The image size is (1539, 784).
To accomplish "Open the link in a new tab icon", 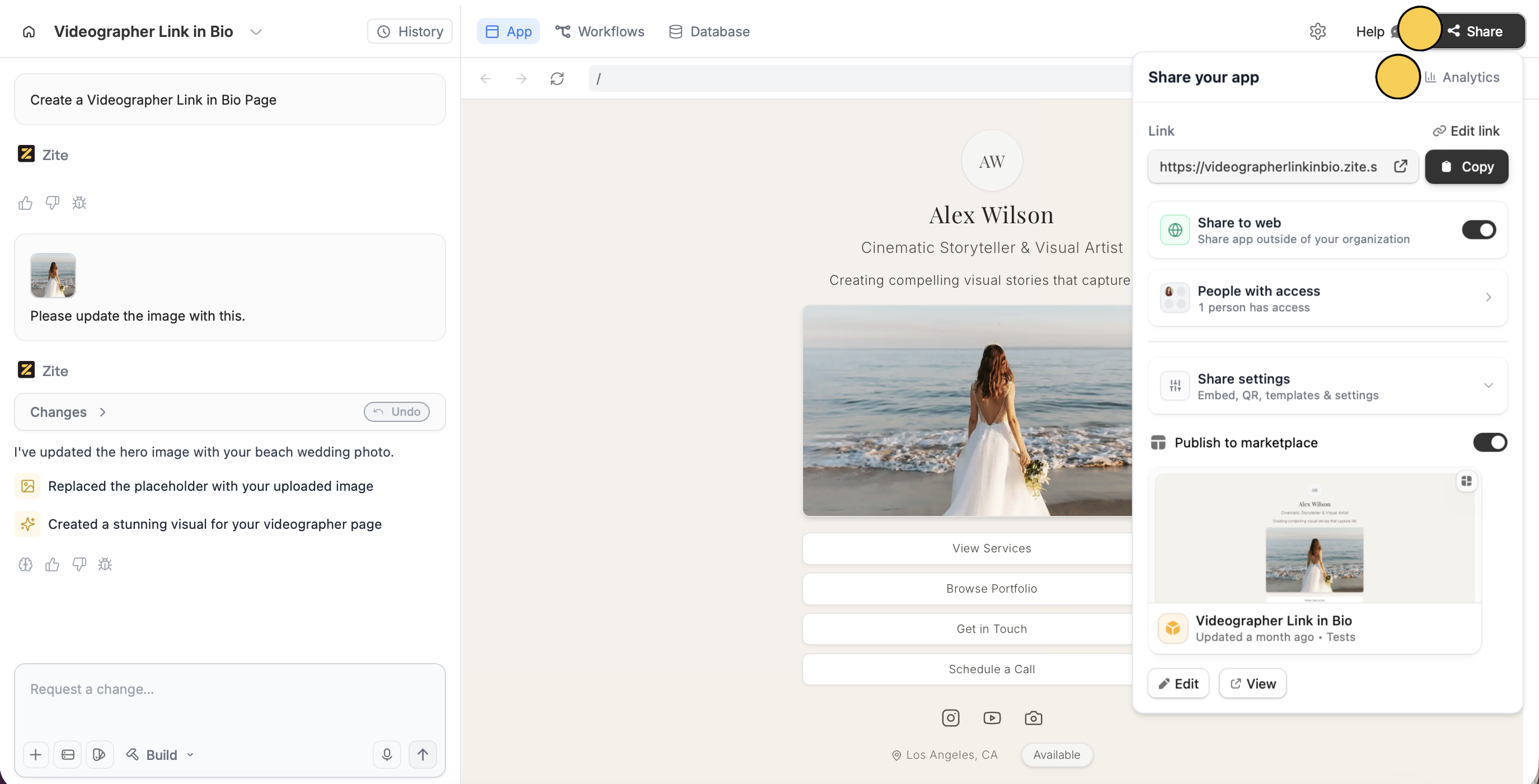I will 1400,166.
